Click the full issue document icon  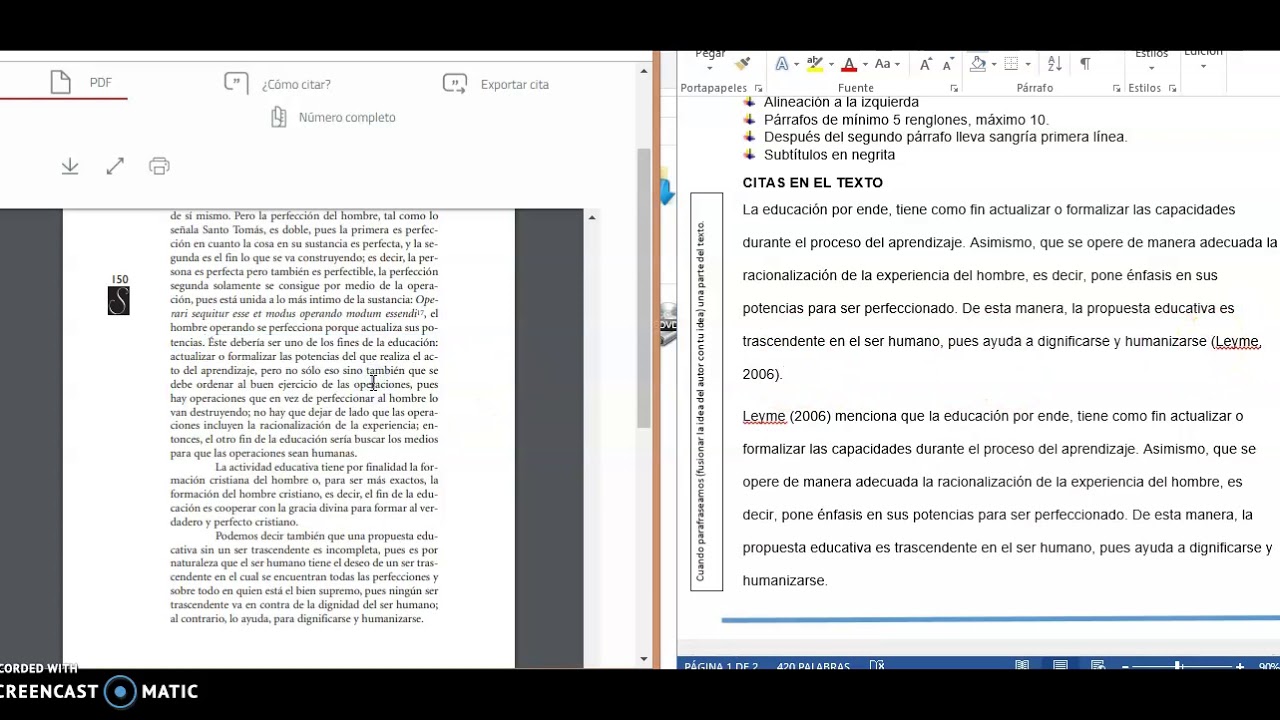click(x=279, y=117)
